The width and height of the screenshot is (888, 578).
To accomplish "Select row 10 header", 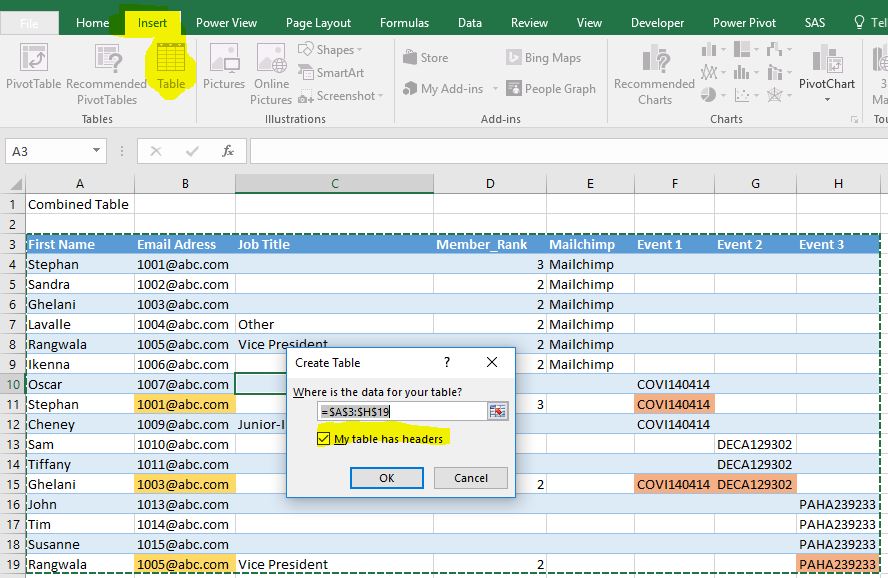I will click(x=12, y=384).
